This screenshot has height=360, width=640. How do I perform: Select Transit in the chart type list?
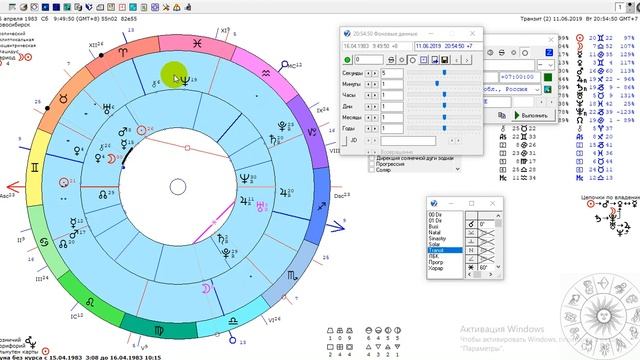tap(445, 250)
